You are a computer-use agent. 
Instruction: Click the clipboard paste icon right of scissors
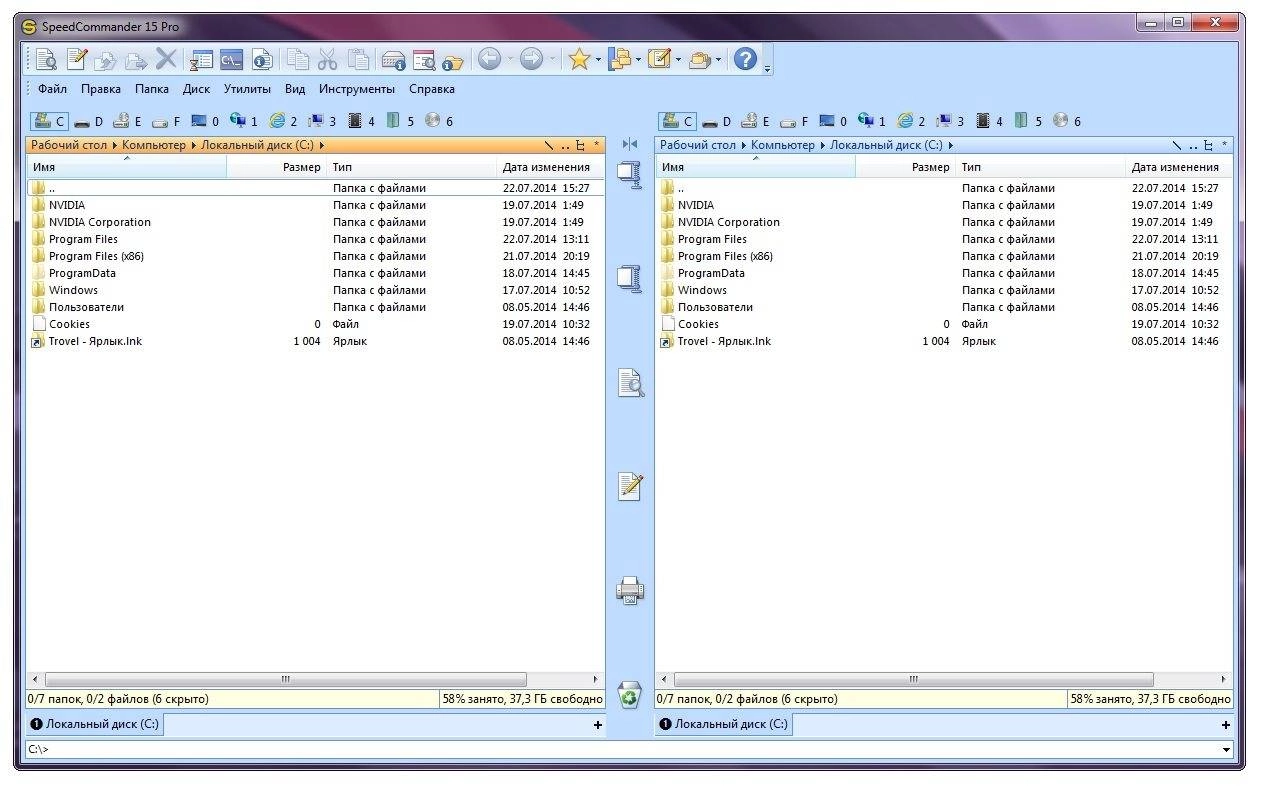click(358, 60)
